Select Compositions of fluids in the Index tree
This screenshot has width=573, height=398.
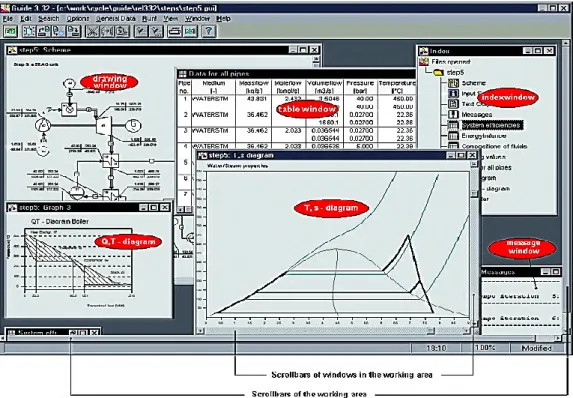pos(494,146)
